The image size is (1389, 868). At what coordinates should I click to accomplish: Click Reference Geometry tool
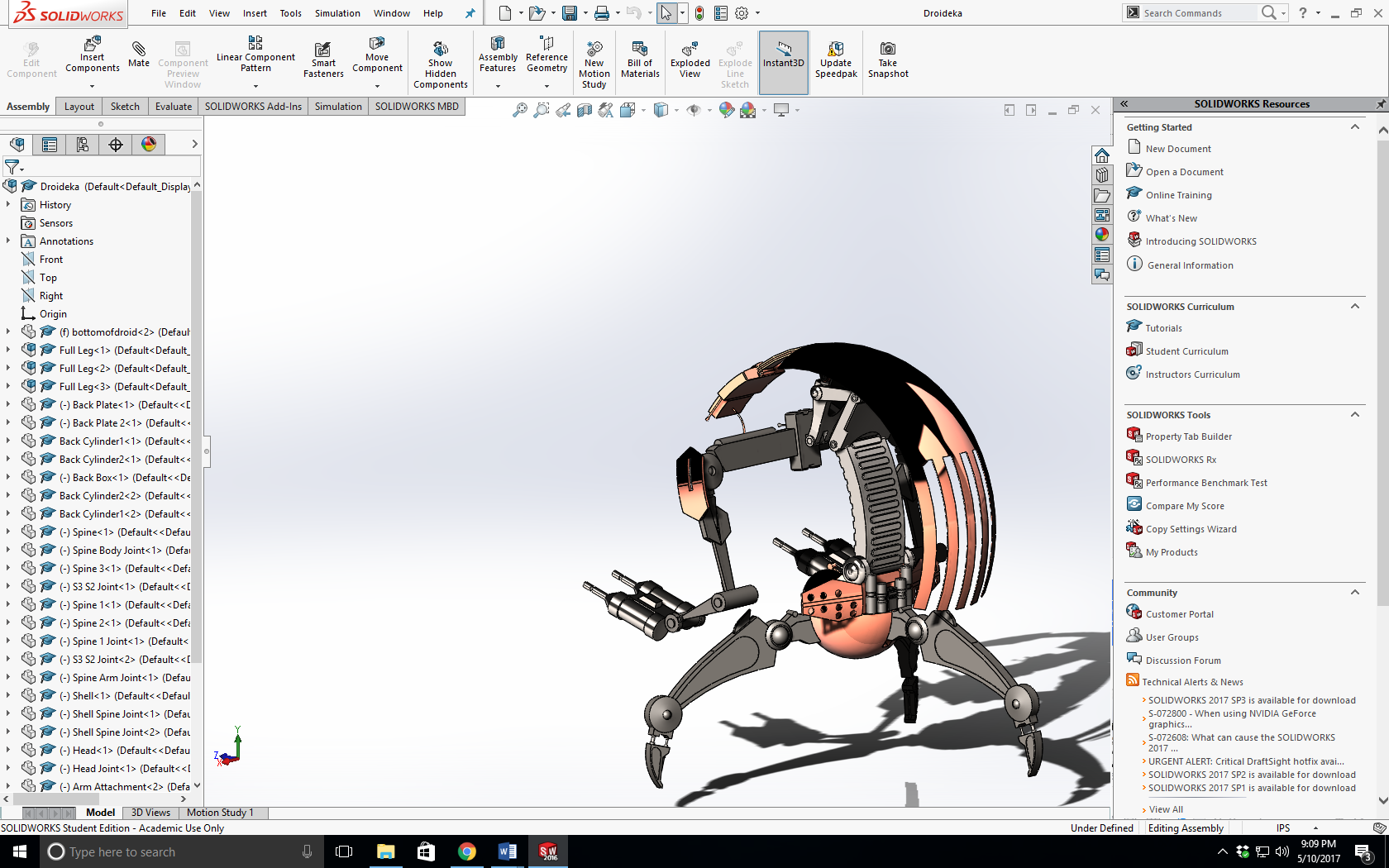(x=547, y=55)
